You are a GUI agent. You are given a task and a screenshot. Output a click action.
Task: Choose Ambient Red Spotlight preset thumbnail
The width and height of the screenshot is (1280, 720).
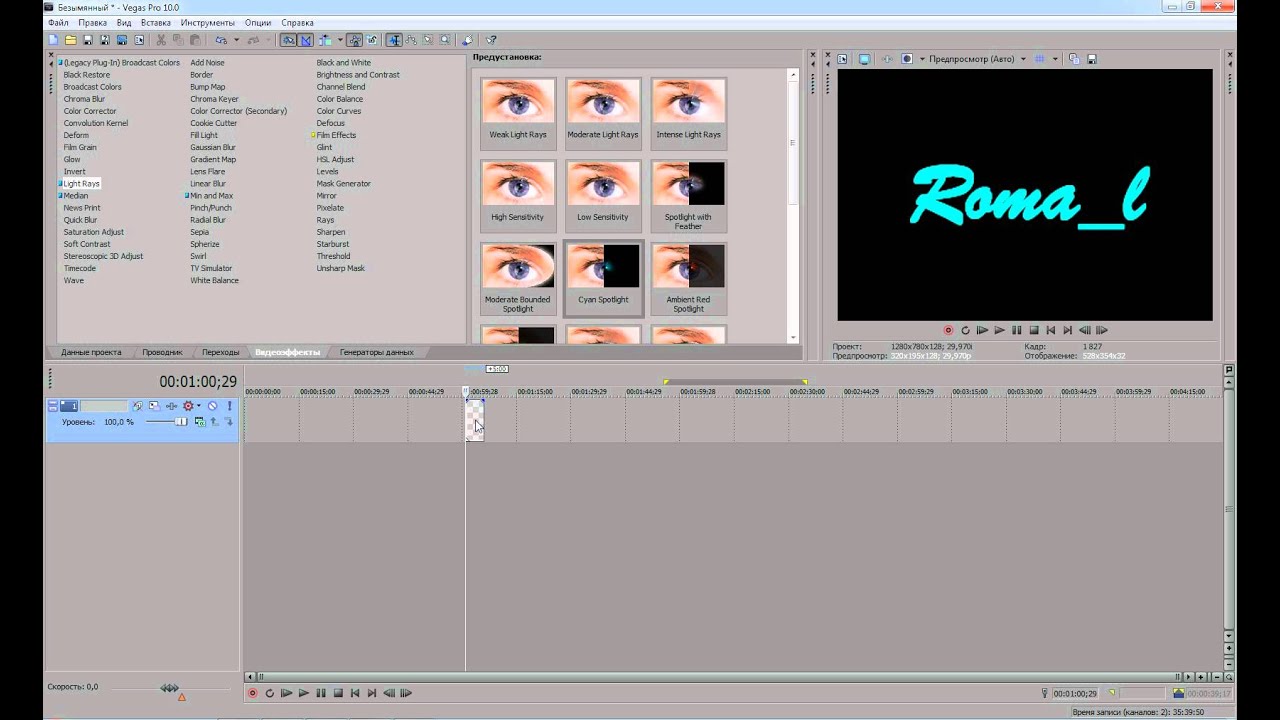[x=688, y=280]
